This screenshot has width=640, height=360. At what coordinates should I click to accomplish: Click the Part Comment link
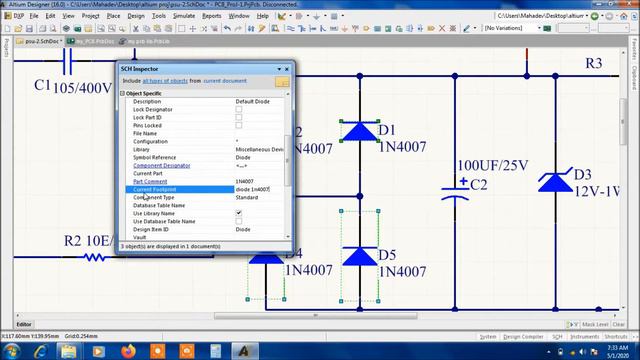(x=150, y=181)
